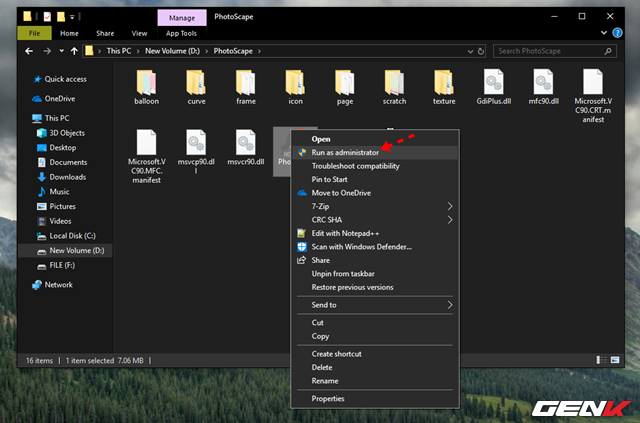Screen dimensions: 640x423
Task: Expand the recent locations dropdown
Action: tap(61, 51)
